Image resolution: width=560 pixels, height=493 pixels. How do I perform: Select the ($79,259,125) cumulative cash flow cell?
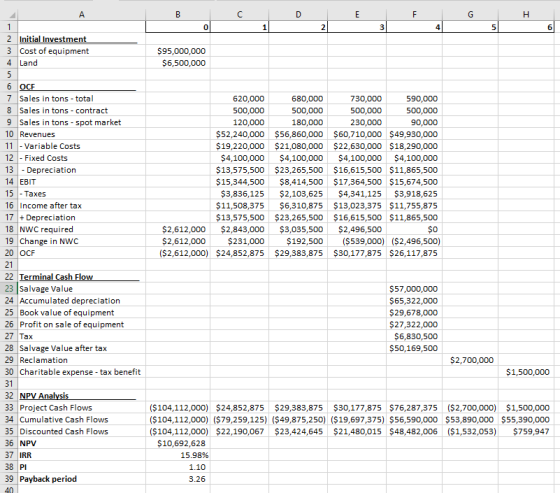point(240,419)
